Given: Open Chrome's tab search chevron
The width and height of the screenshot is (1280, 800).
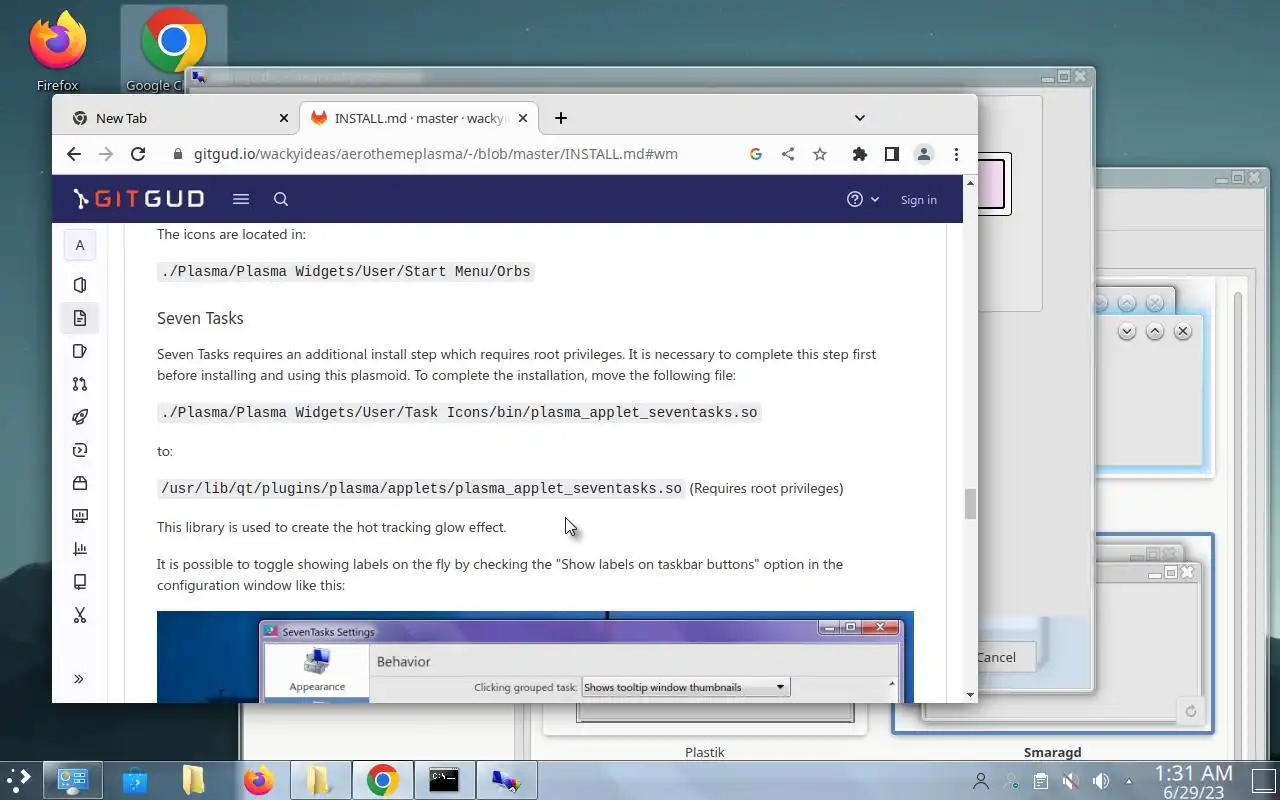Looking at the screenshot, I should click(x=859, y=118).
